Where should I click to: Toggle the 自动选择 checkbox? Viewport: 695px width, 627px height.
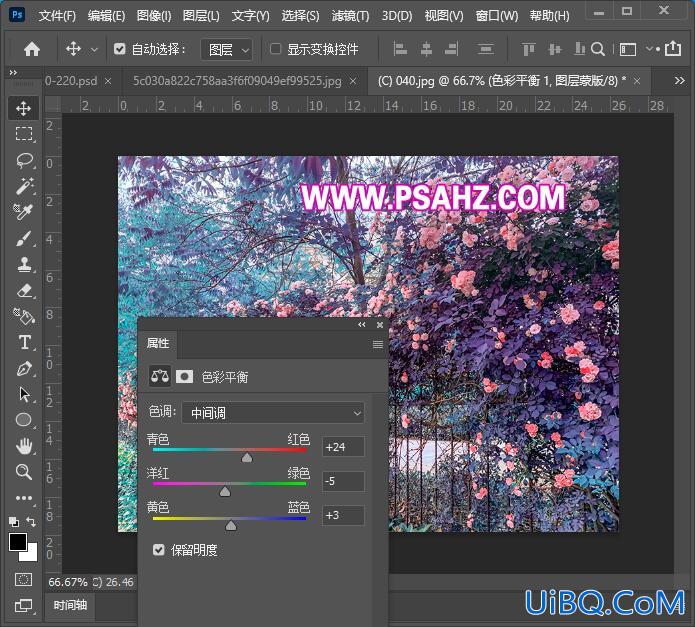pos(119,49)
